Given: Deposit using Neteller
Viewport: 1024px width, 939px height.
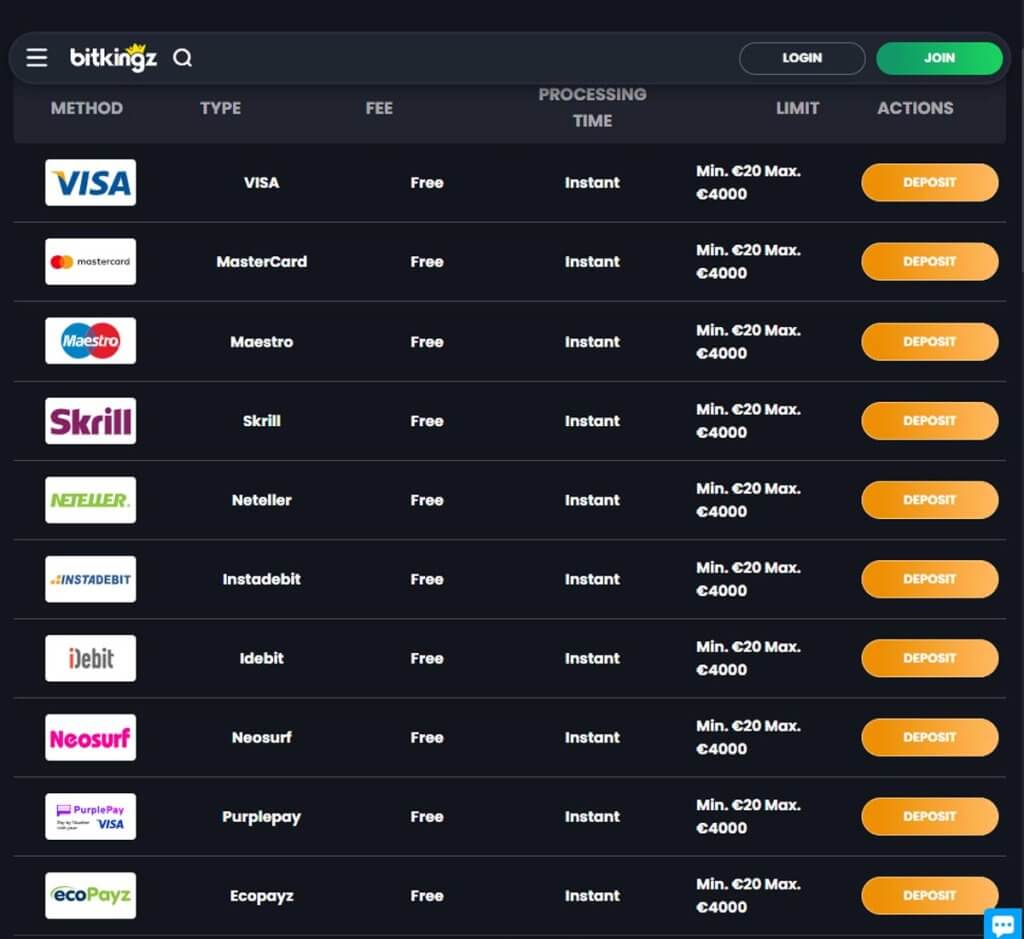Looking at the screenshot, I should coord(929,500).
